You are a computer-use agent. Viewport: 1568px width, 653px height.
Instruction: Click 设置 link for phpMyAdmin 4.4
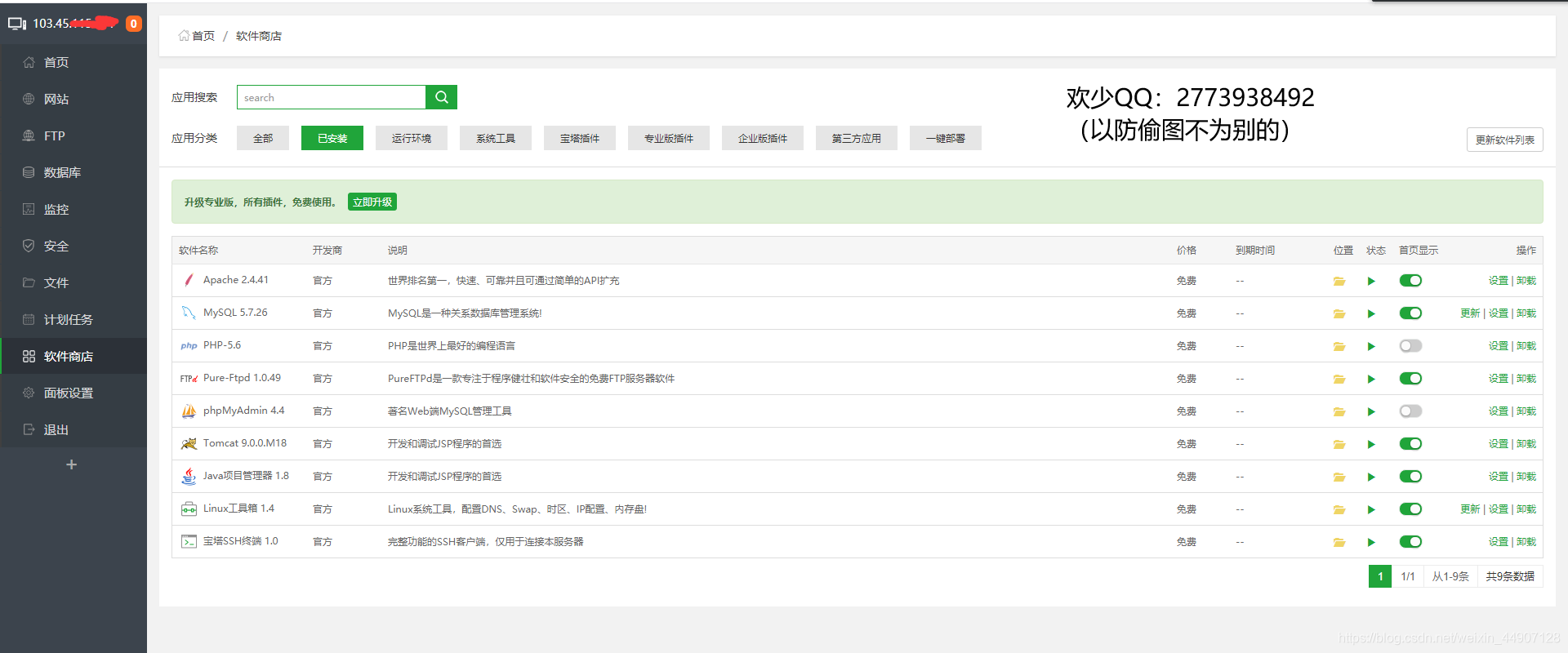1498,411
